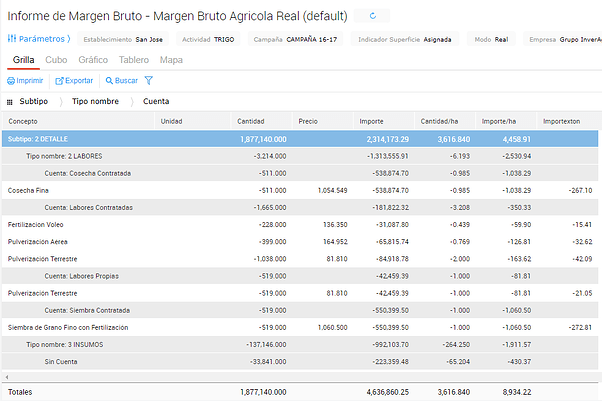
Task: Sort by the Importexton column header
Action: pos(569,121)
